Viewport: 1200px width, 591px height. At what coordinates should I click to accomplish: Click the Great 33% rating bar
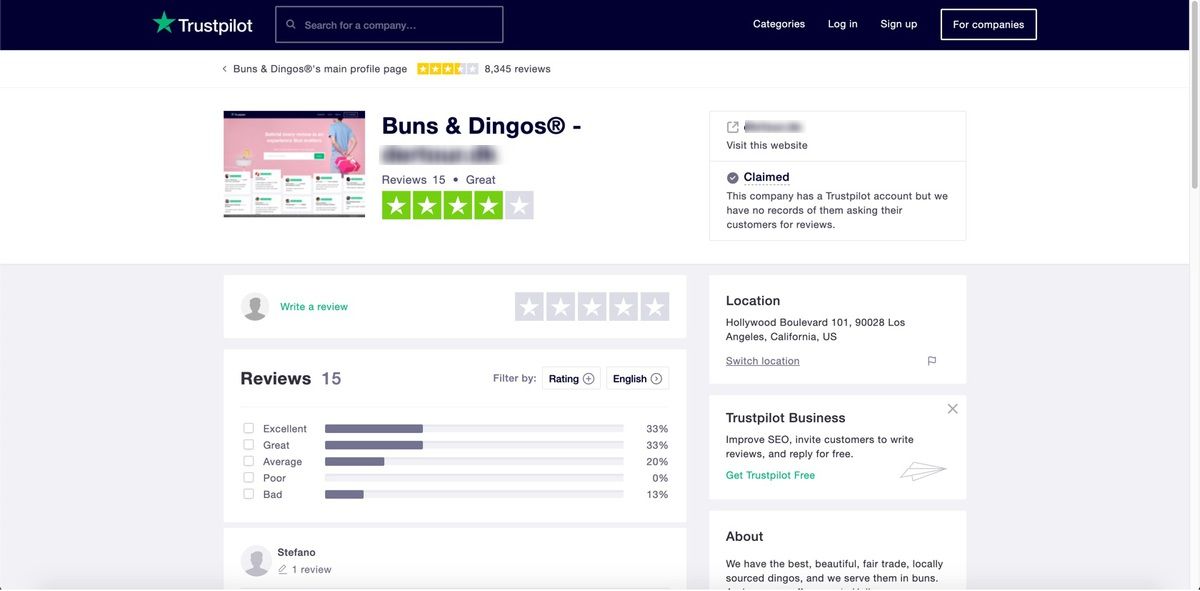tap(474, 445)
